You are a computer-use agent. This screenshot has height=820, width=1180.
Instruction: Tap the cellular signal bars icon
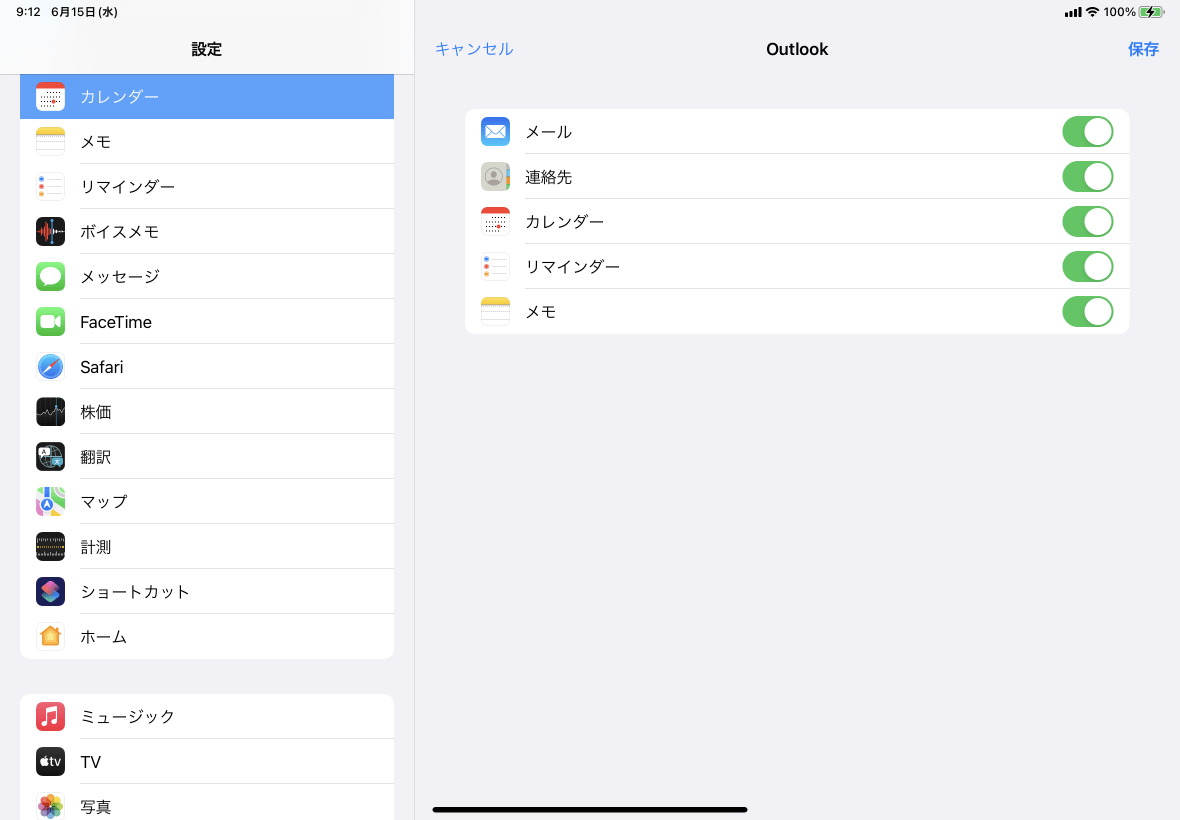point(1072,12)
